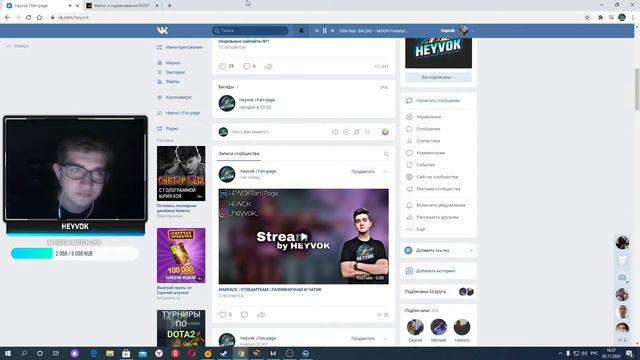Viewport: 640px width, 360px height.
Task: Share the top post with 29 likes
Action: 268,66
